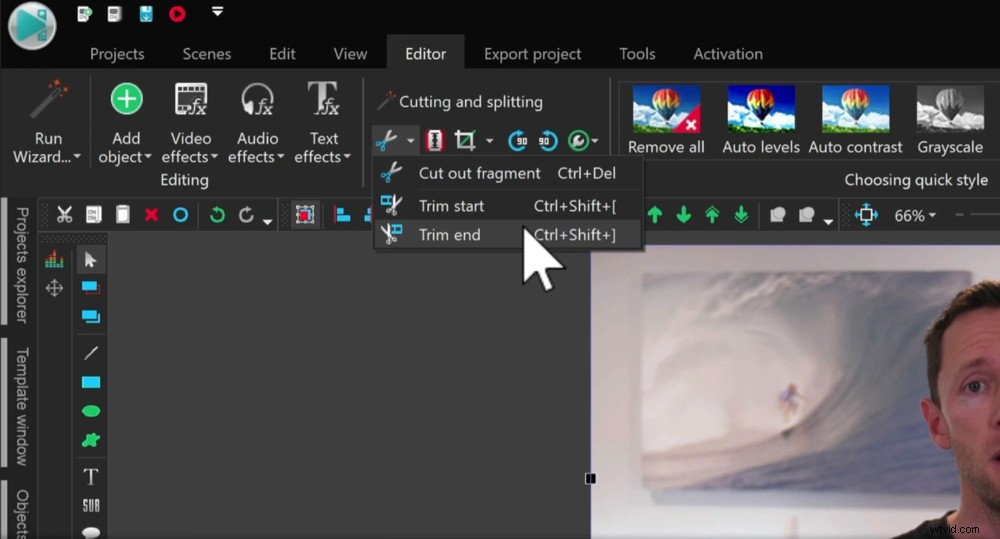Open the Tools ribbon tab

pos(637,54)
